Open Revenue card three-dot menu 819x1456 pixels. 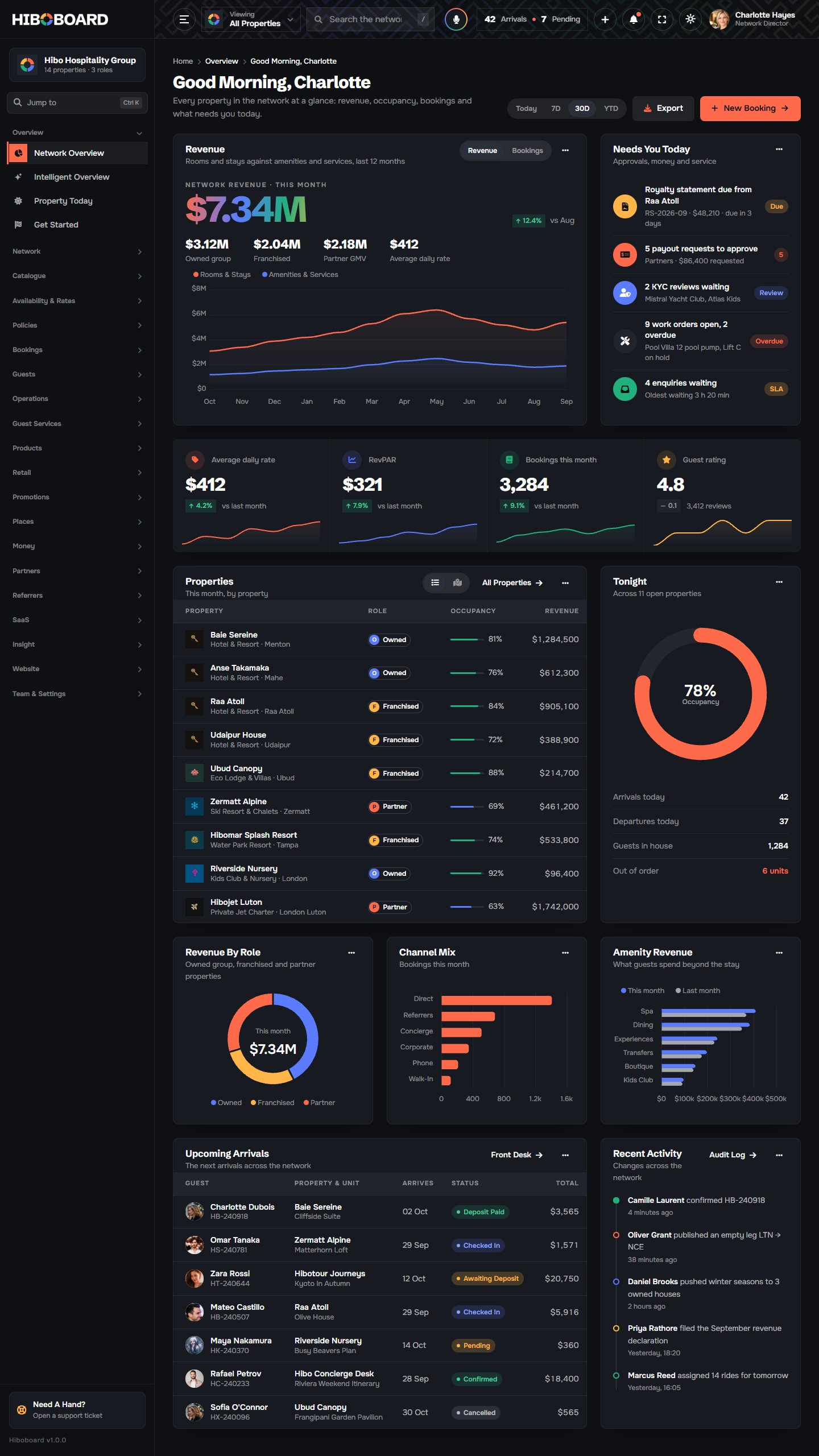pos(565,150)
